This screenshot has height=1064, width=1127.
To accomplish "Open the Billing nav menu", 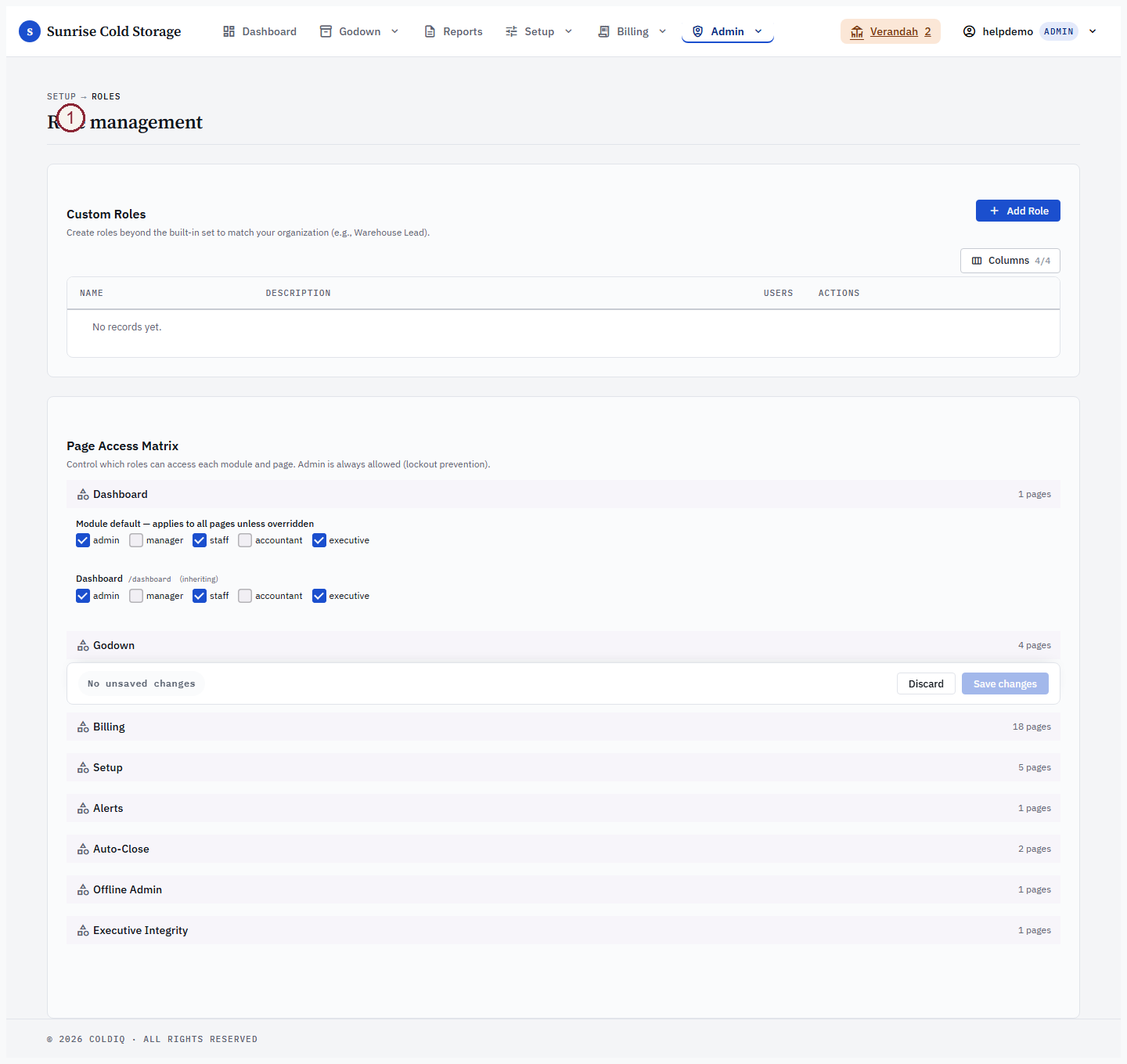I will point(632,31).
